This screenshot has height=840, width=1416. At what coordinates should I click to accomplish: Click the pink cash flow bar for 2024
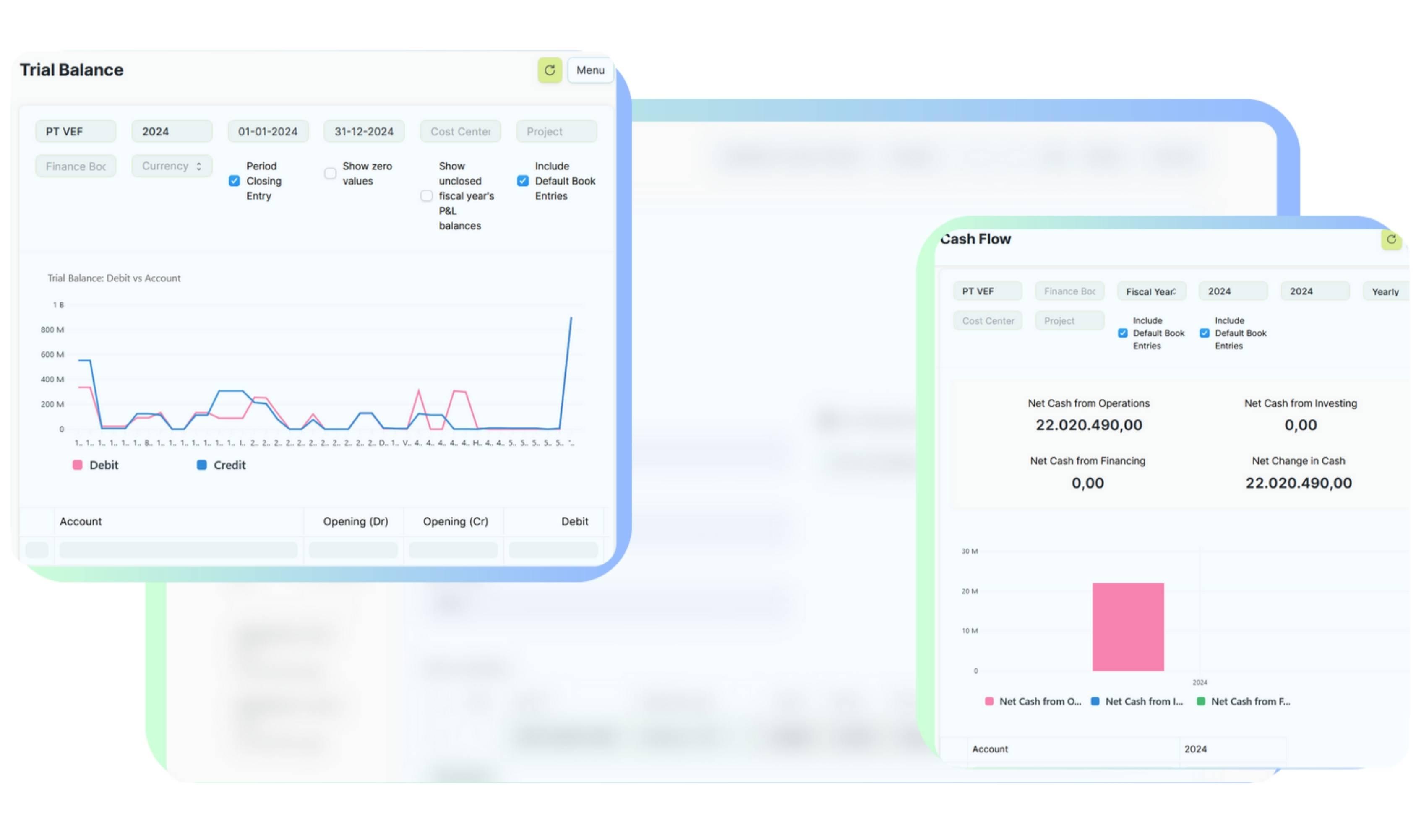pyautogui.click(x=1127, y=627)
